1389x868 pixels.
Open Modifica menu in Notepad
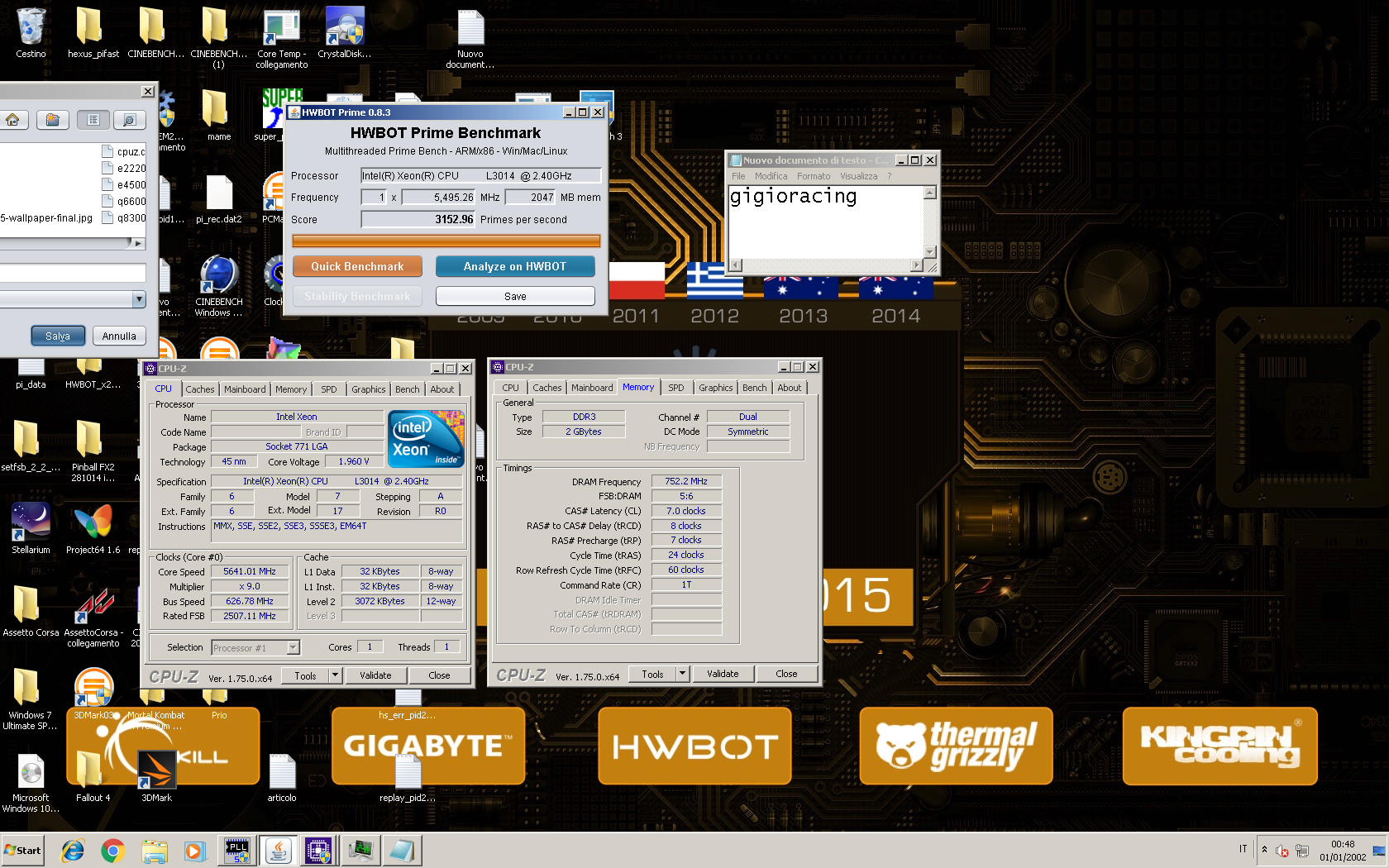[771, 176]
